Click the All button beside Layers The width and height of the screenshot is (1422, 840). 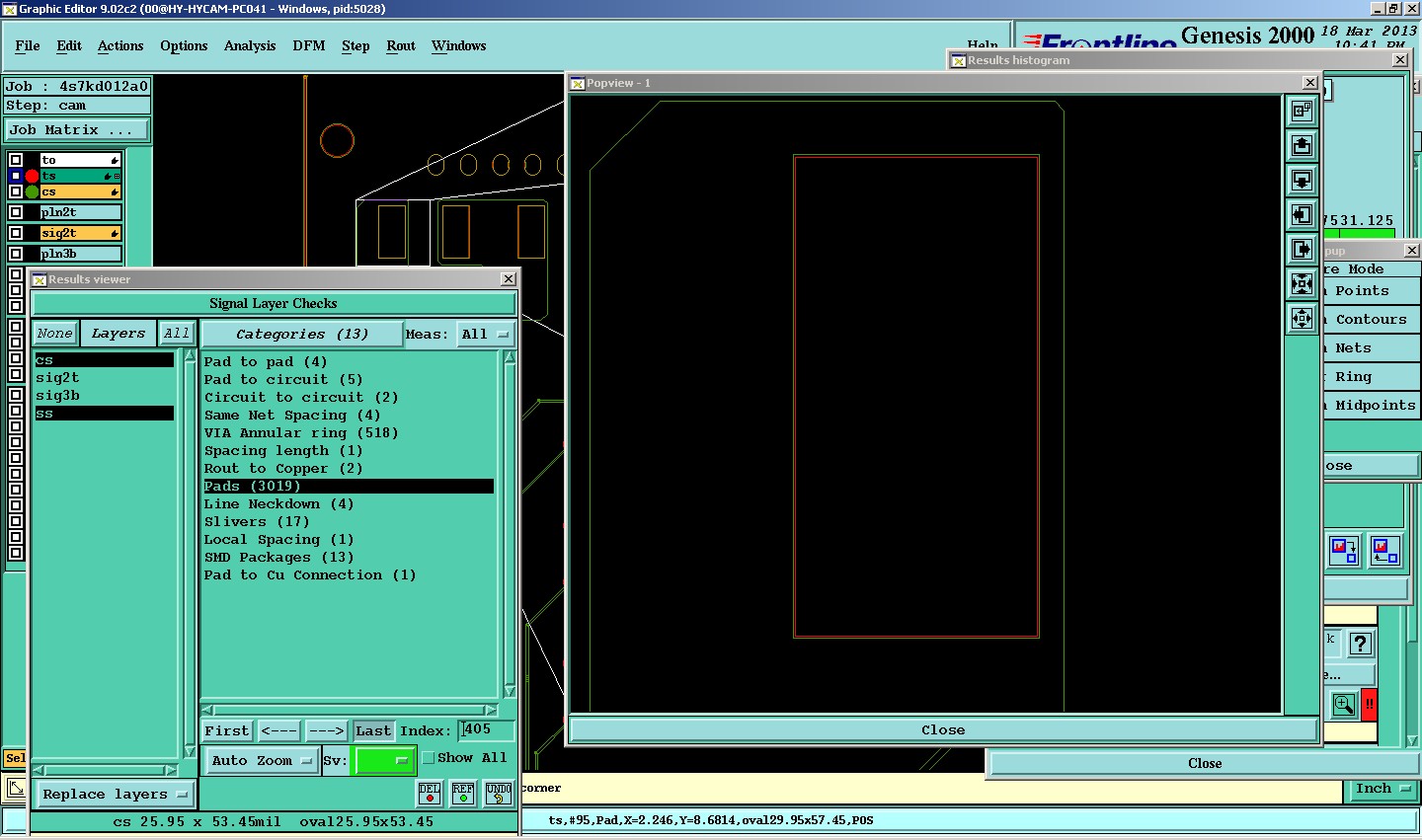pyautogui.click(x=177, y=334)
